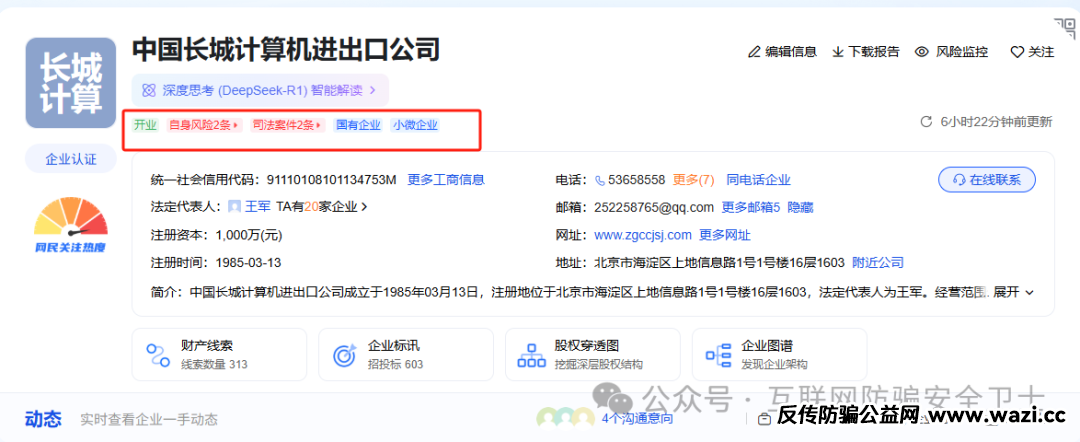Open 更多工商信息 link
This screenshot has height=442, width=1080.
tap(446, 180)
